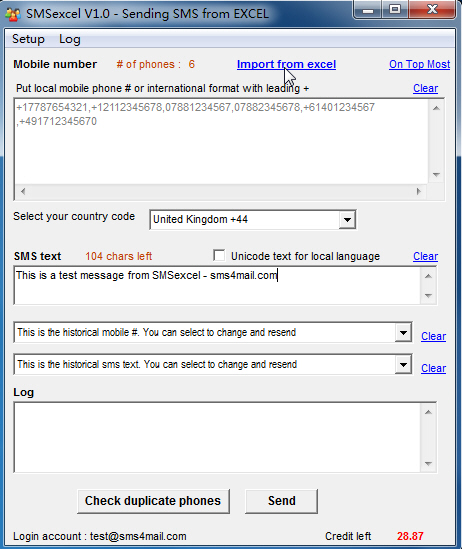The height and width of the screenshot is (549, 462).
Task: Enable Unicode text for local language checkbox
Action: [219, 255]
